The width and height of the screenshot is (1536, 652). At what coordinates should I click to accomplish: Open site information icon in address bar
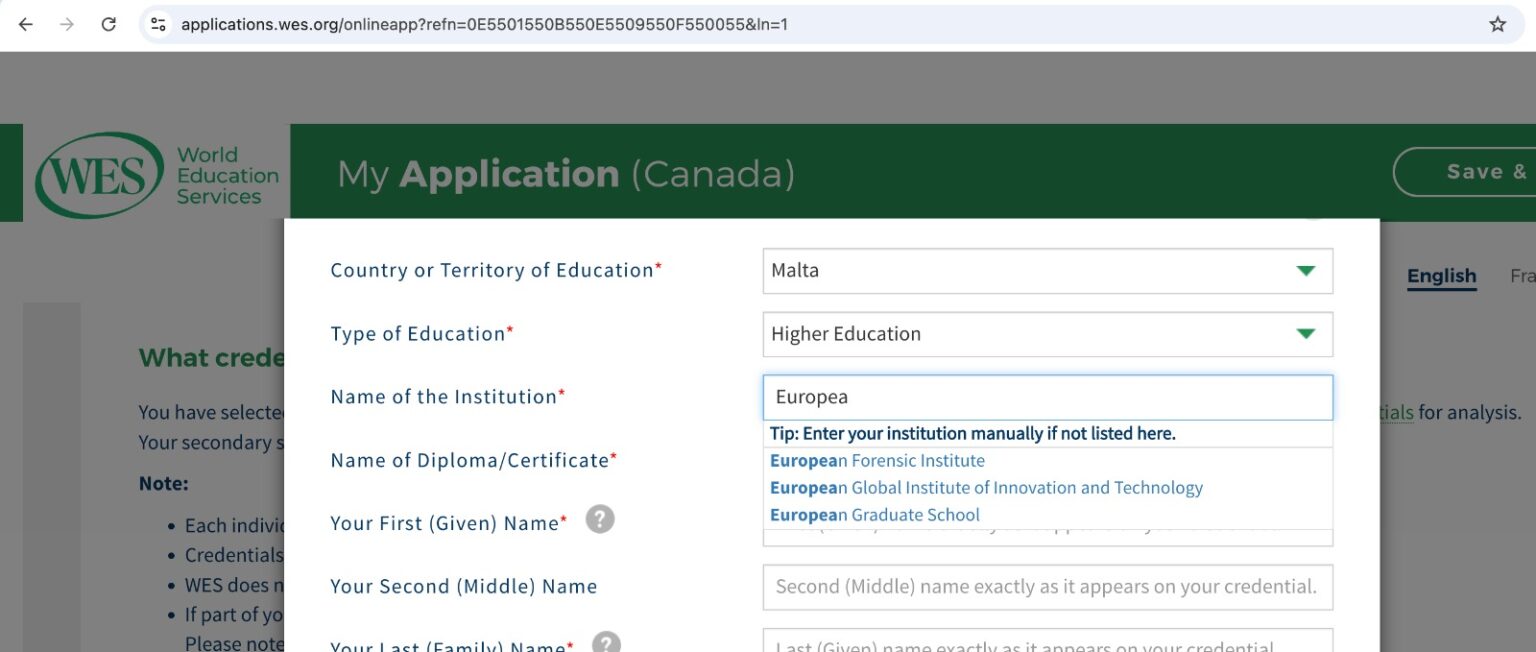[x=158, y=24]
